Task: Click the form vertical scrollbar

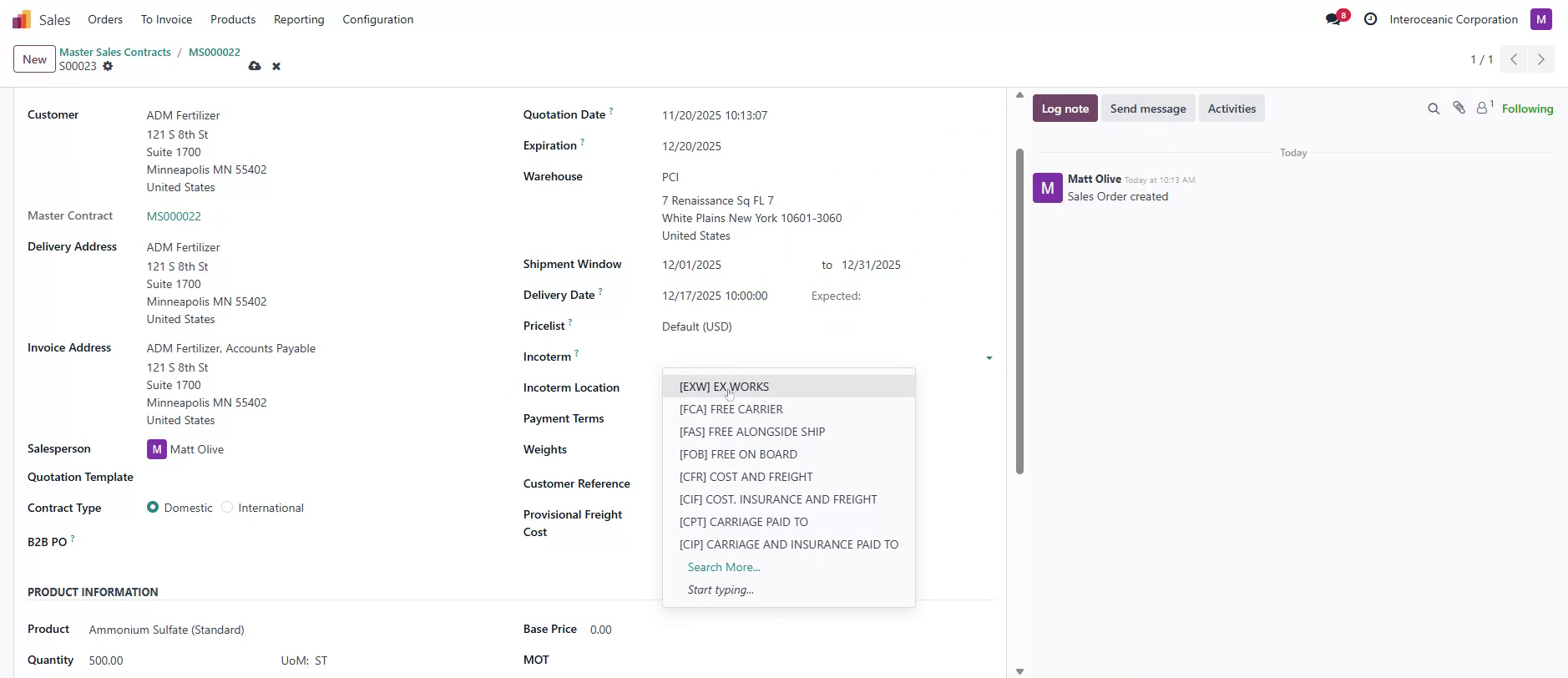Action: pyautogui.click(x=1019, y=311)
